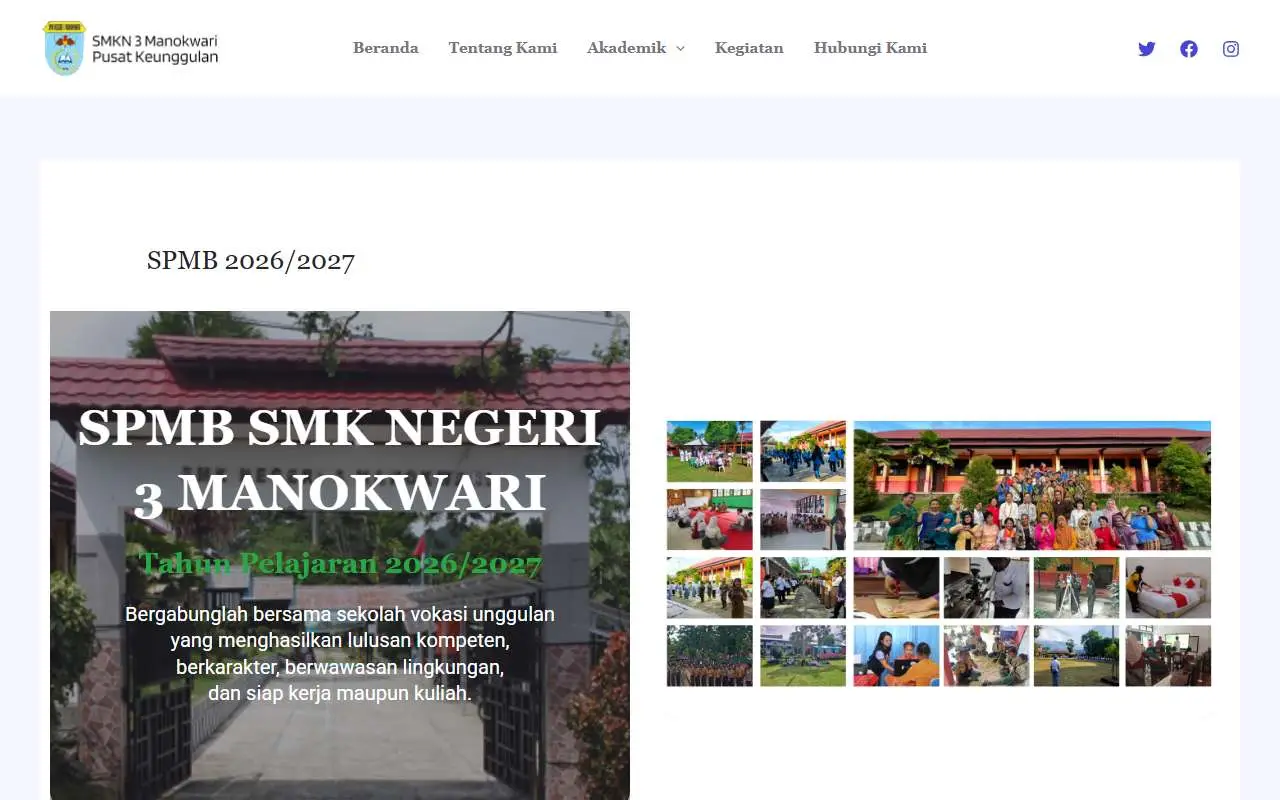Open the school's Instagram profile
1280x800 pixels.
point(1231,48)
